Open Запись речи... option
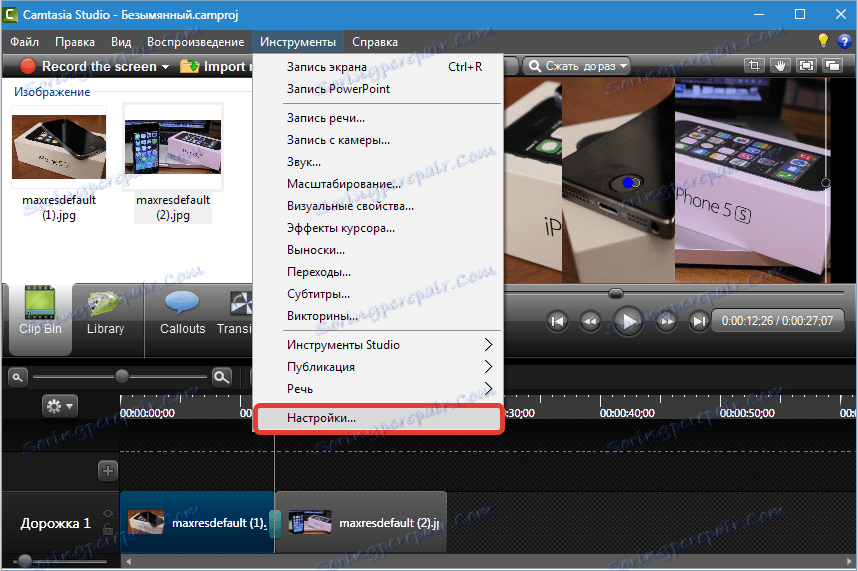858x571 pixels. point(378,118)
